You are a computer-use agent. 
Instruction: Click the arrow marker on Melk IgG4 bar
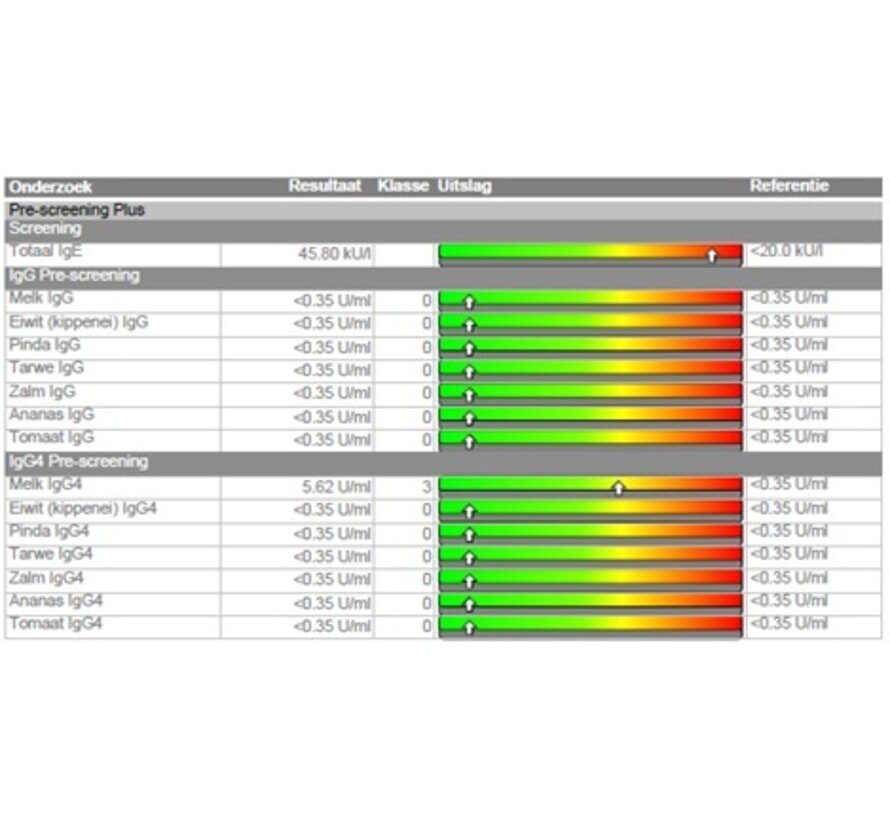pos(619,488)
